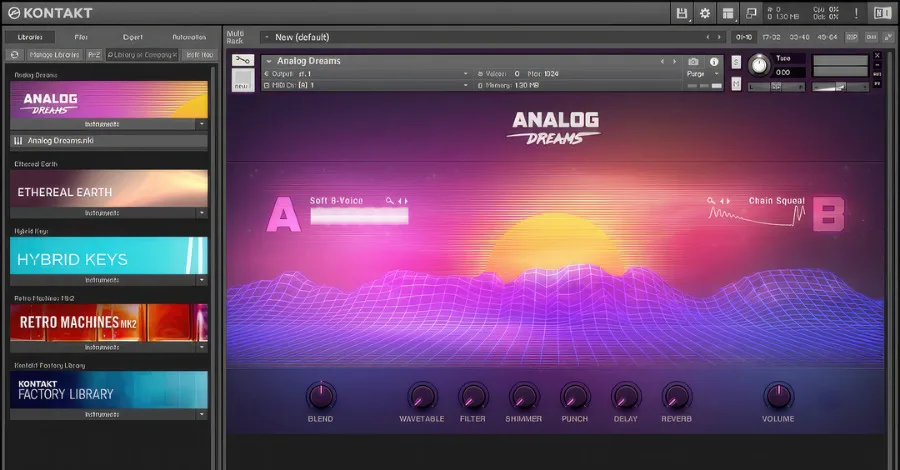Open Hybrid Keys Instruments button
The width and height of the screenshot is (900, 470).
click(102, 280)
